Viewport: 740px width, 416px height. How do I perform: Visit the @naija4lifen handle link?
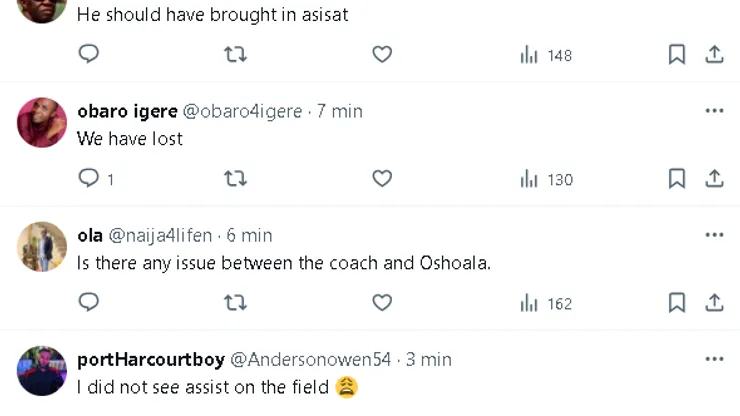159,235
